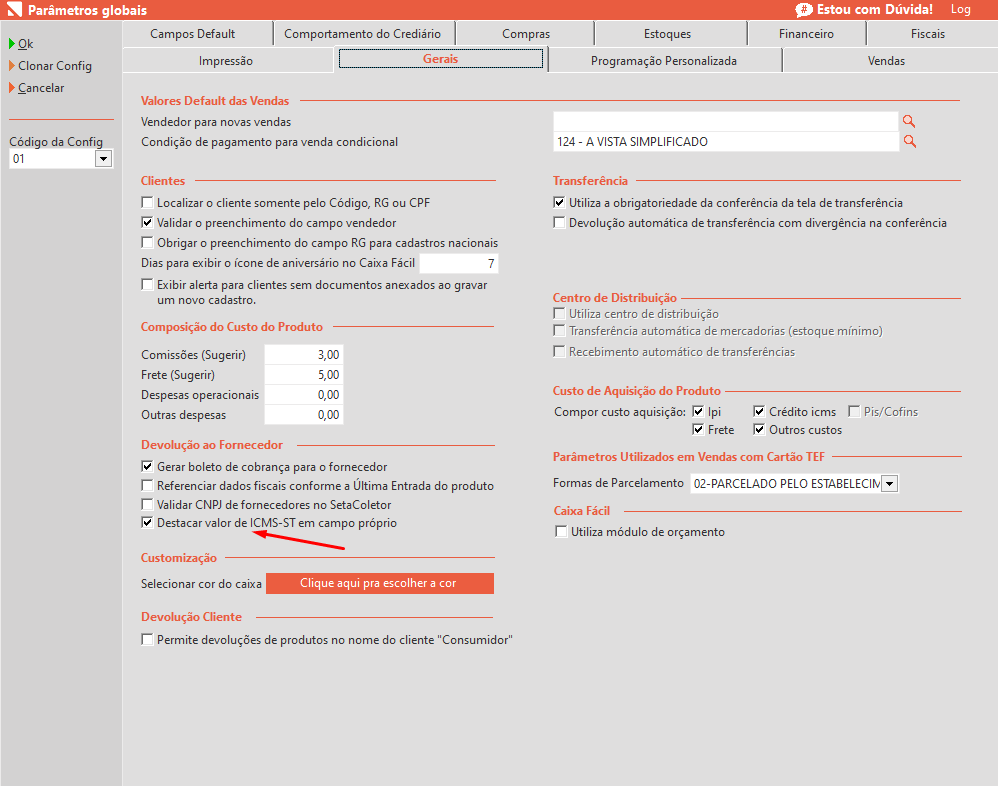Click the Estou com Dúvida chat icon

804,10
